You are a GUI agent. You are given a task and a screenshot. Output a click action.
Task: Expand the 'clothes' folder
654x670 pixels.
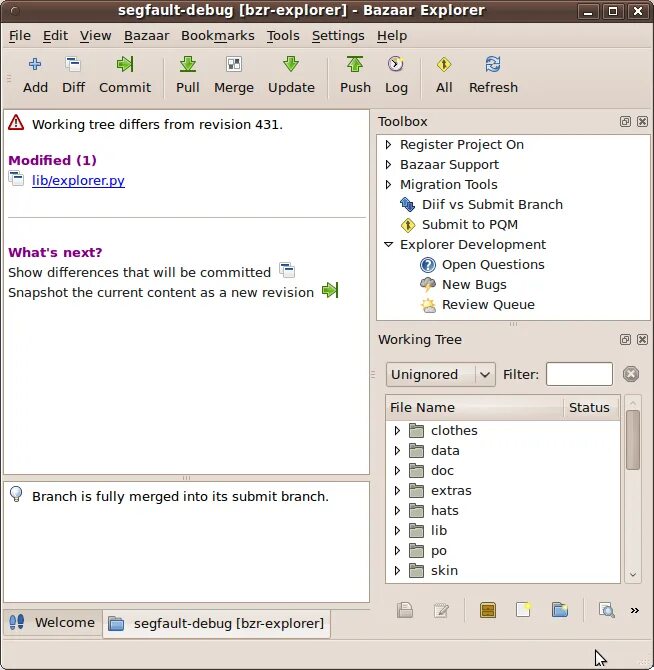[397, 430]
